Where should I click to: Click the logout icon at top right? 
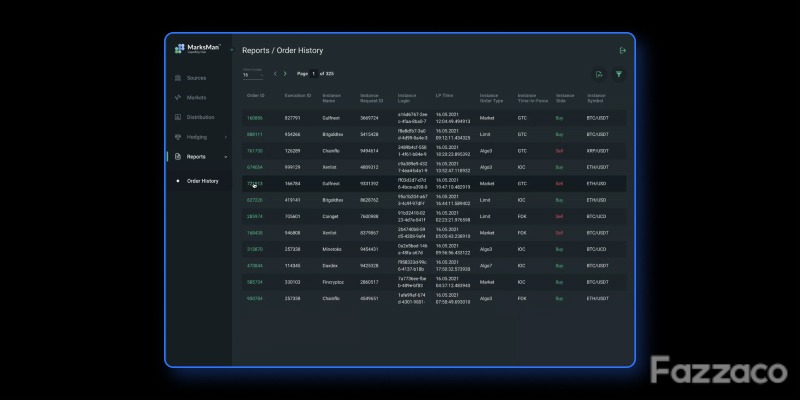[622, 51]
